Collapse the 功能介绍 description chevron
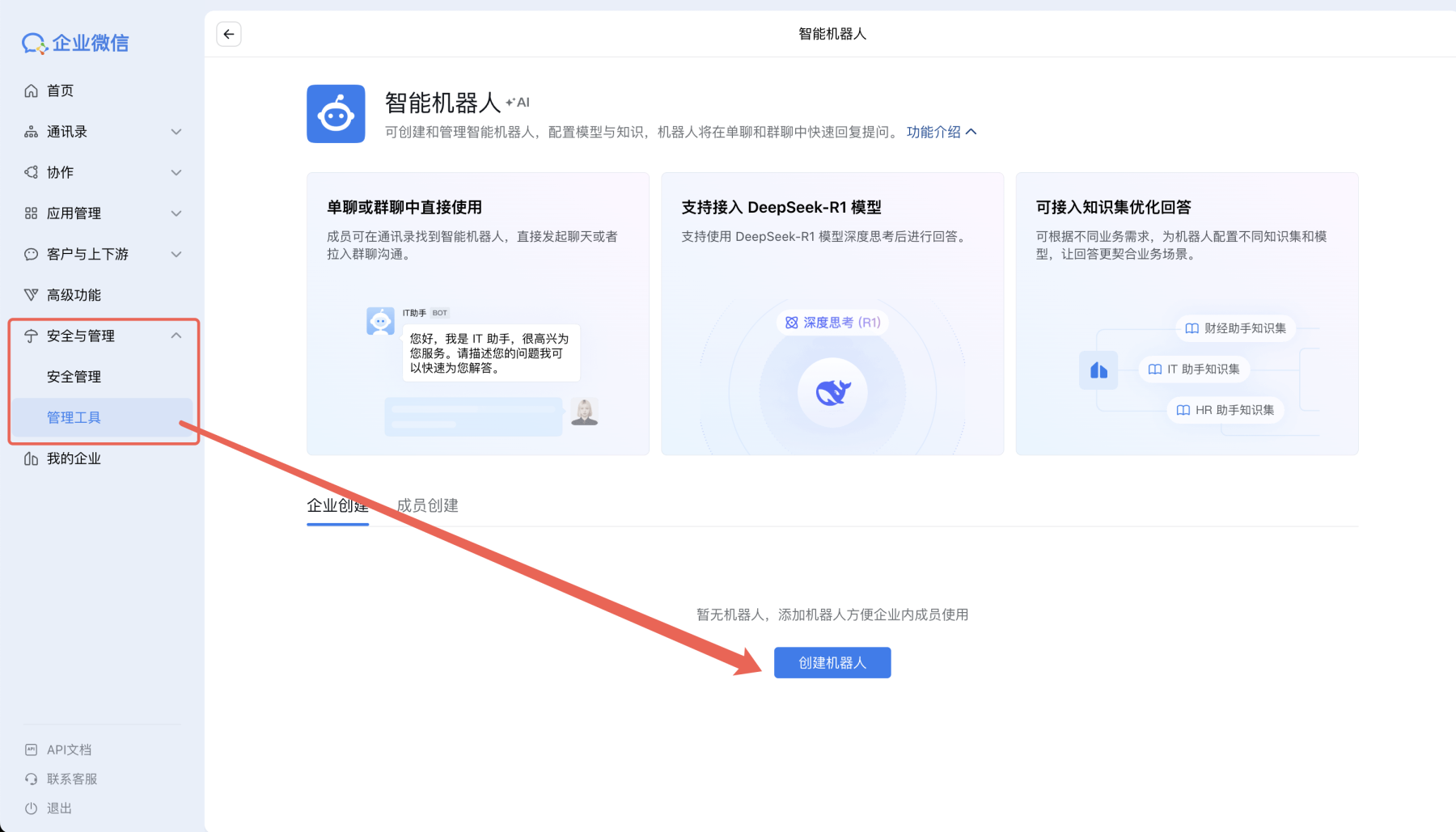The width and height of the screenshot is (1456, 832). (x=971, y=131)
